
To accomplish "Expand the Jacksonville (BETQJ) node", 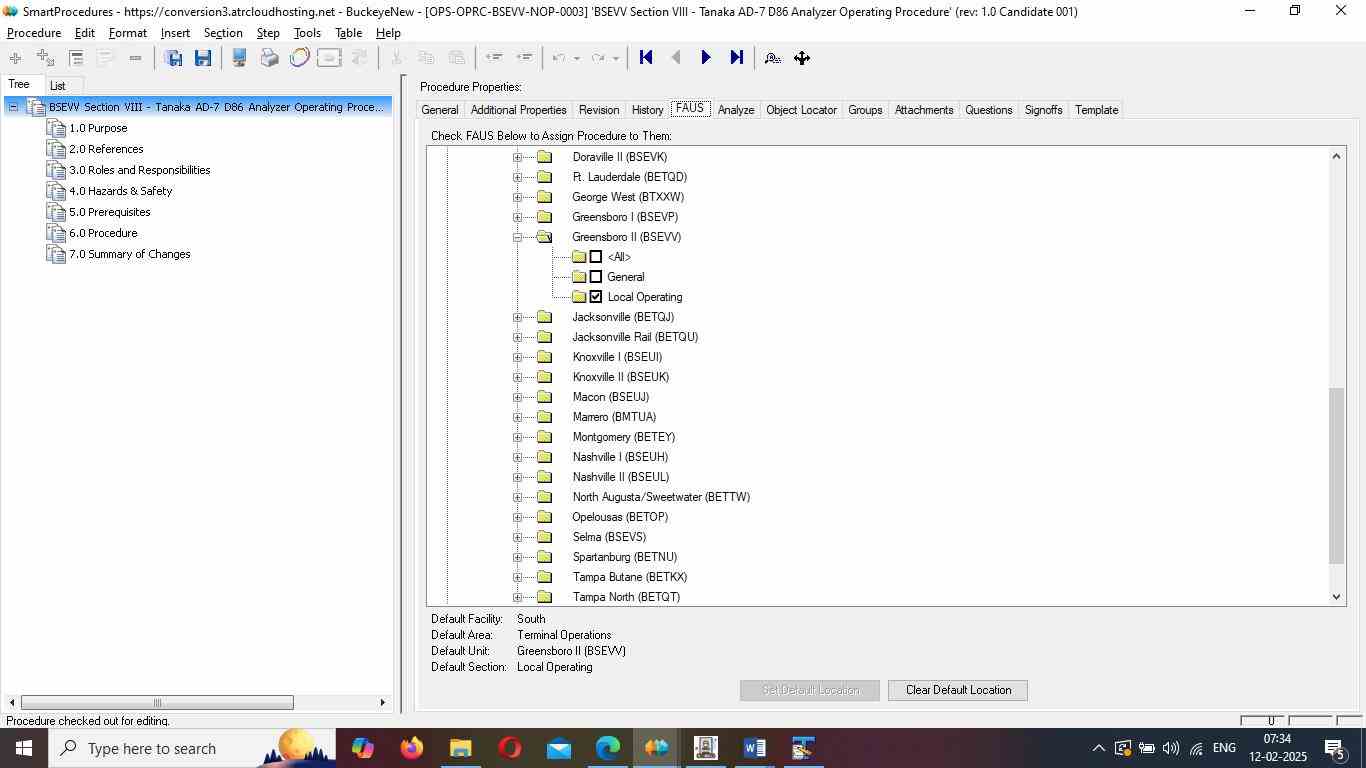I will 517,317.
